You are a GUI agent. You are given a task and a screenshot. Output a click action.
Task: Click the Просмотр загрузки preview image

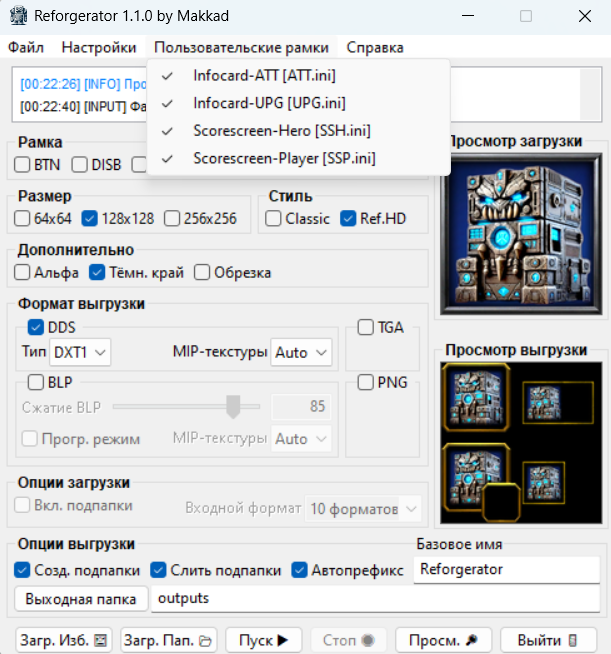521,234
